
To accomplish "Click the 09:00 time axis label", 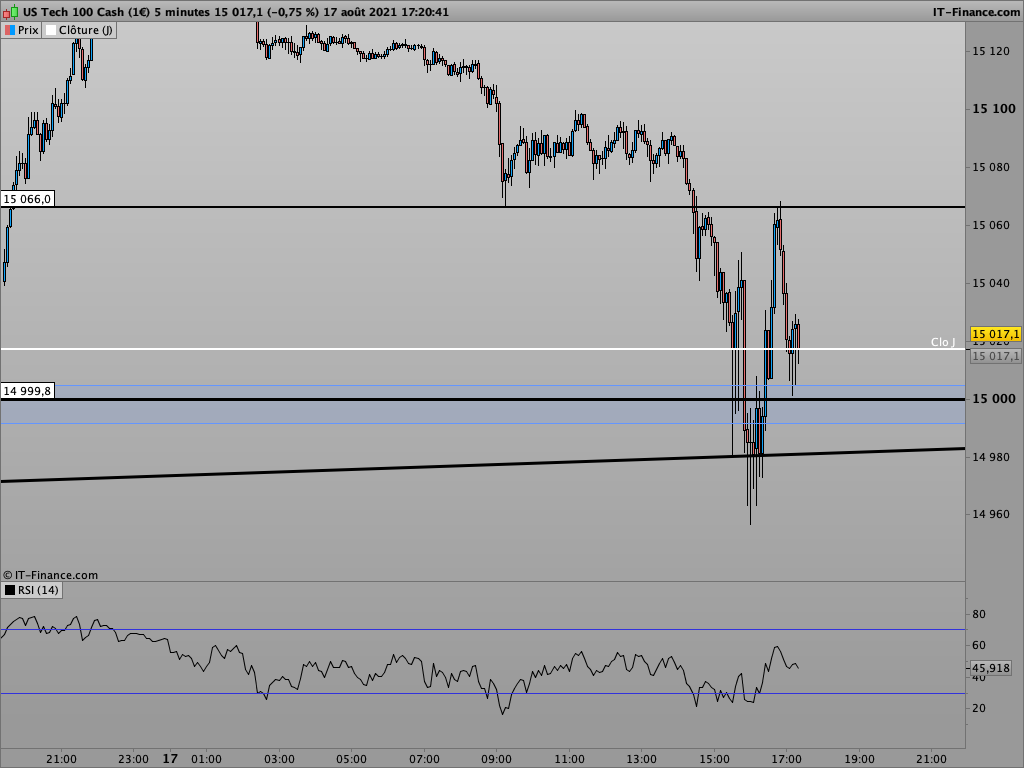I will pyautogui.click(x=496, y=759).
